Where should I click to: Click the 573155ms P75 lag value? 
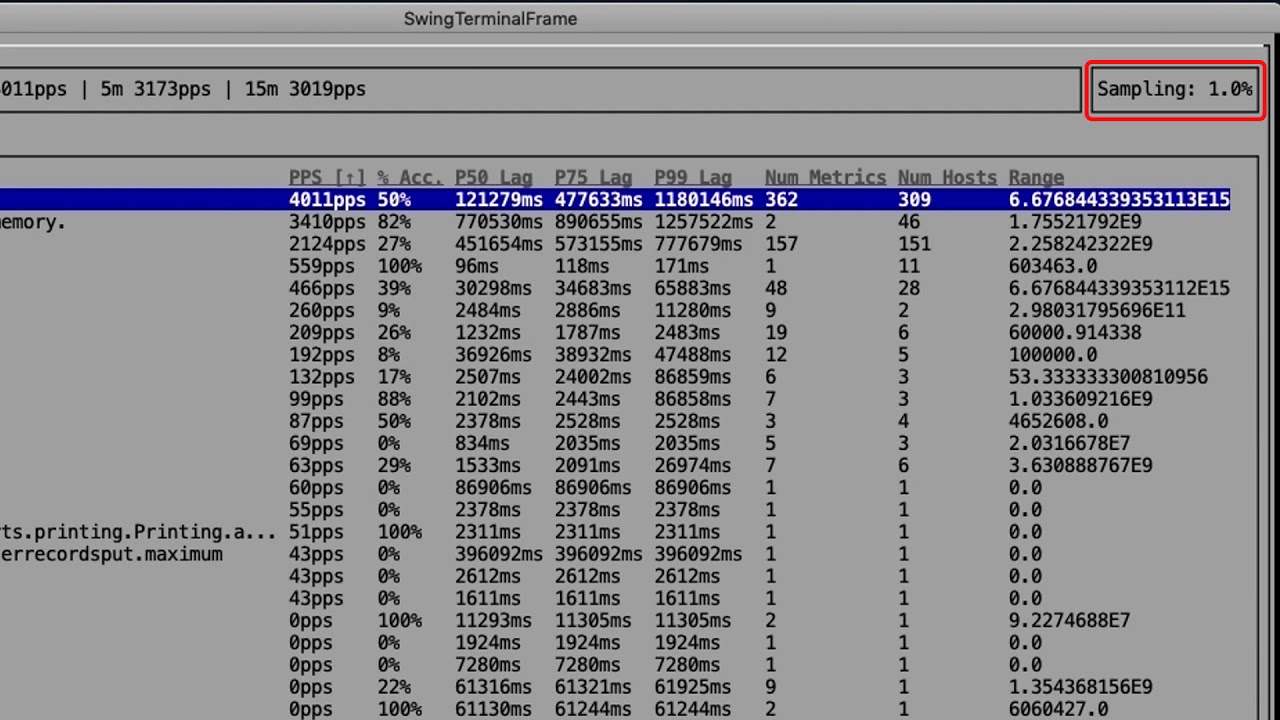coord(599,244)
